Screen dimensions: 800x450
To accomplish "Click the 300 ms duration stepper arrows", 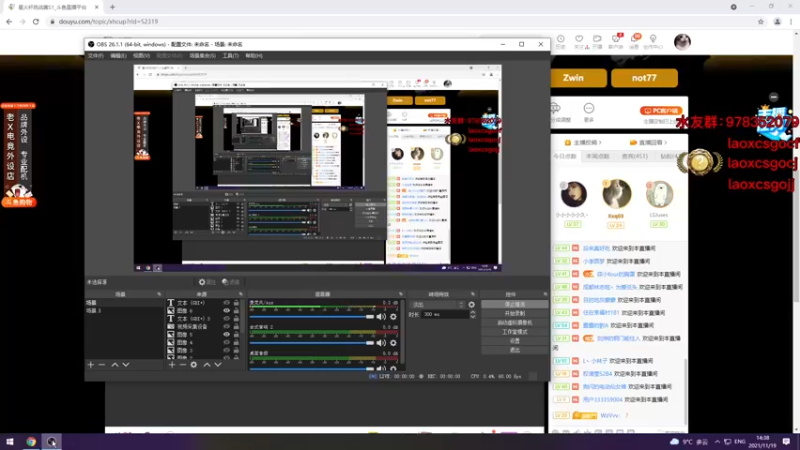I will pos(472,314).
